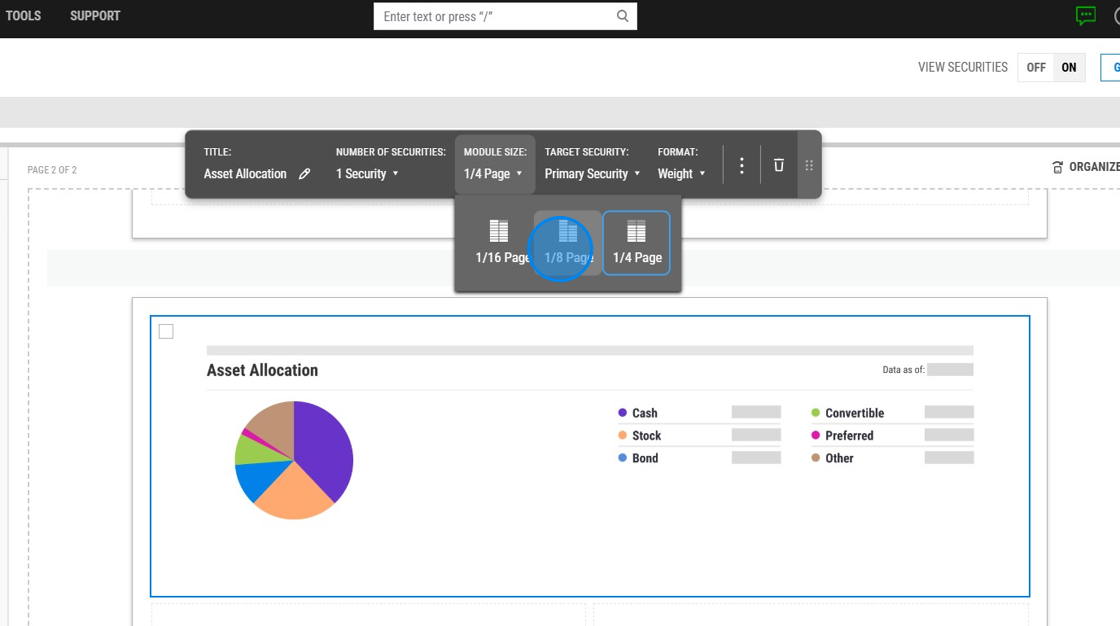Choose the 1/4 Page size option
This screenshot has height=626, width=1120.
click(636, 243)
